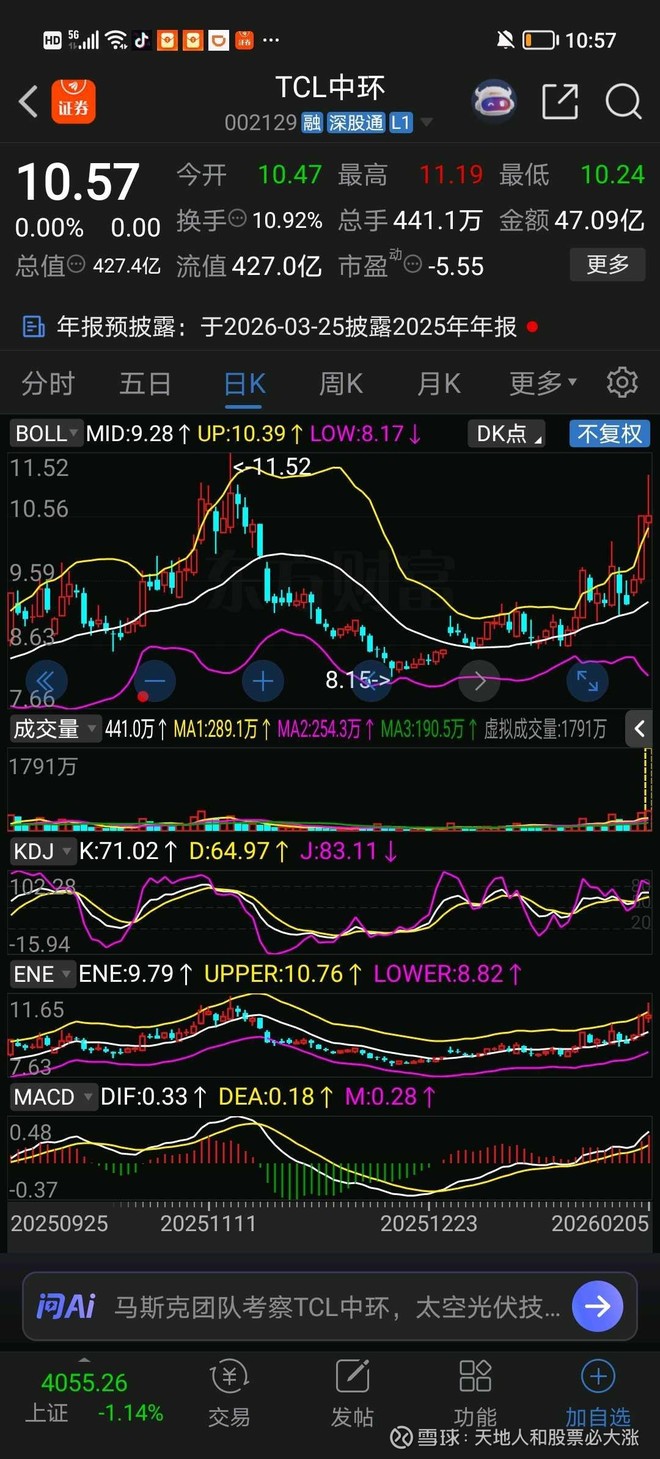Tap 今开 value 10.47
The image size is (660, 1459).
pyautogui.click(x=289, y=175)
